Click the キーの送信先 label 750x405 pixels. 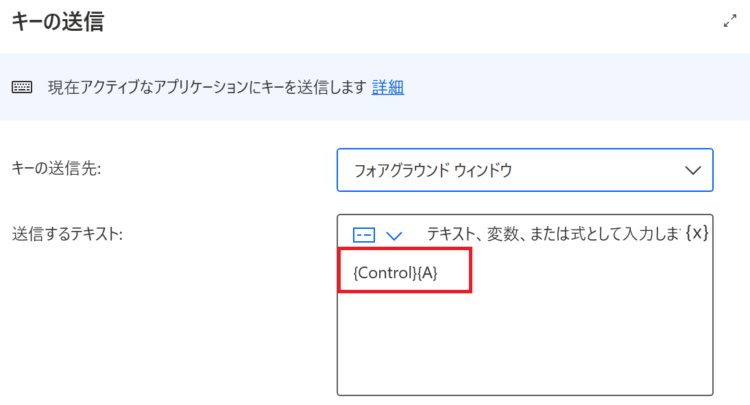pyautogui.click(x=56, y=168)
